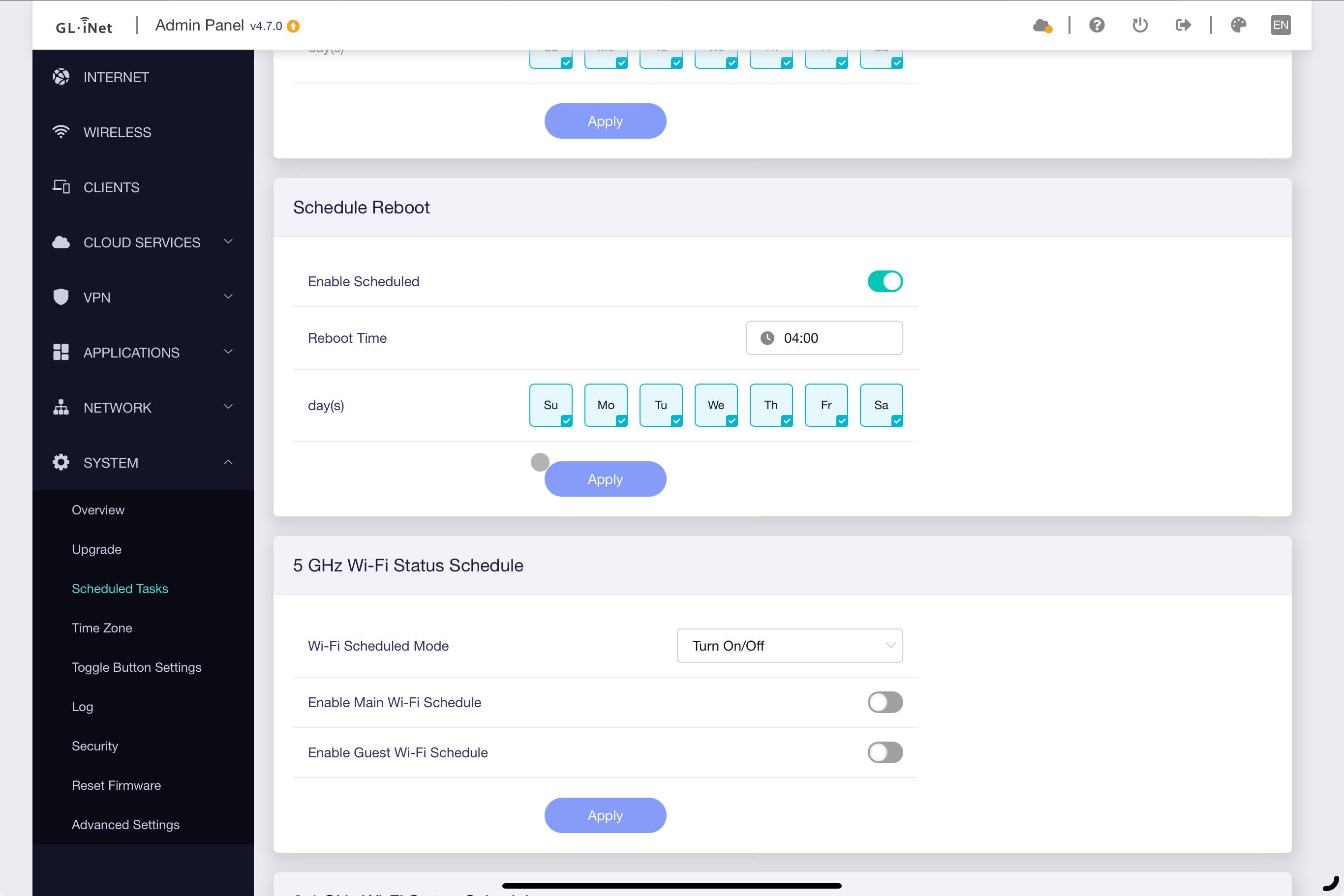1344x896 pixels.
Task: Click the orange firmware update arrow icon
Action: pyautogui.click(x=293, y=26)
